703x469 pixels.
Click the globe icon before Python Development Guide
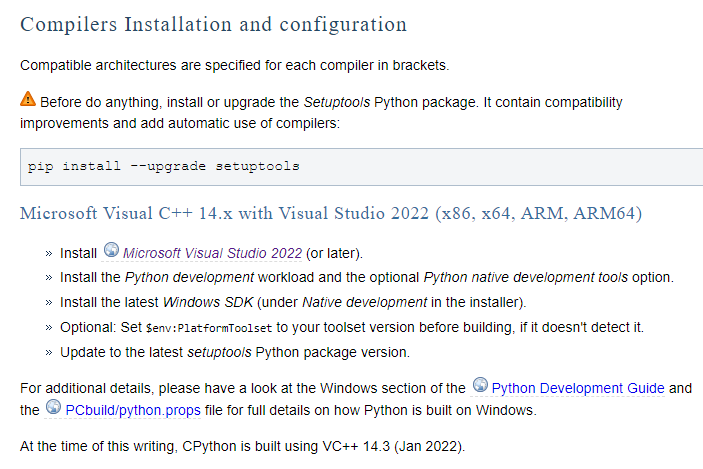tap(480, 385)
